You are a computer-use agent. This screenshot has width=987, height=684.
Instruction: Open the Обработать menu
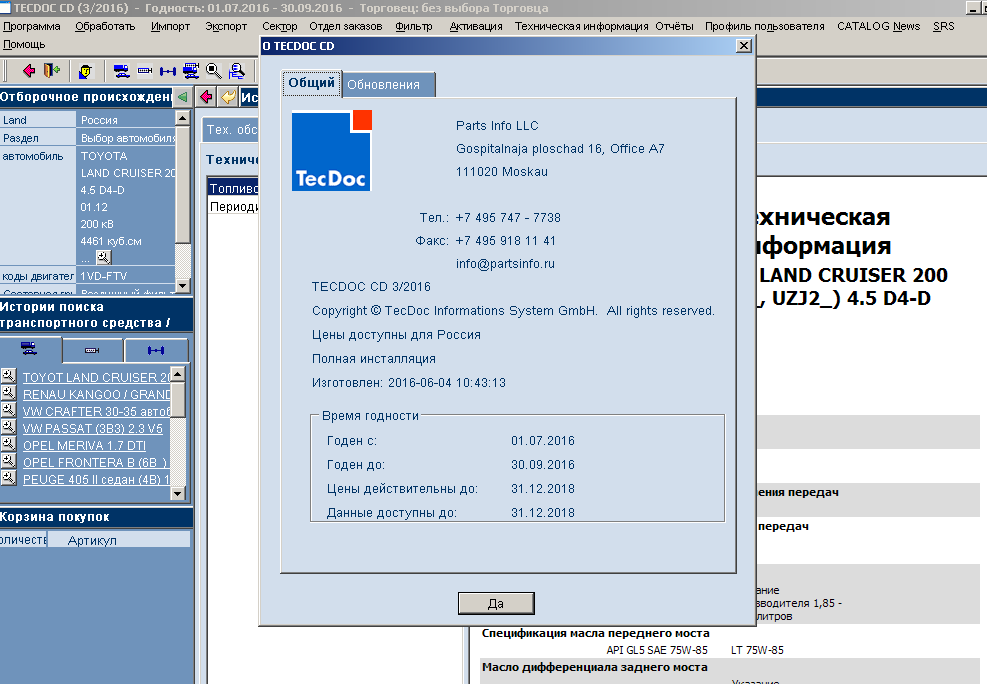click(105, 26)
